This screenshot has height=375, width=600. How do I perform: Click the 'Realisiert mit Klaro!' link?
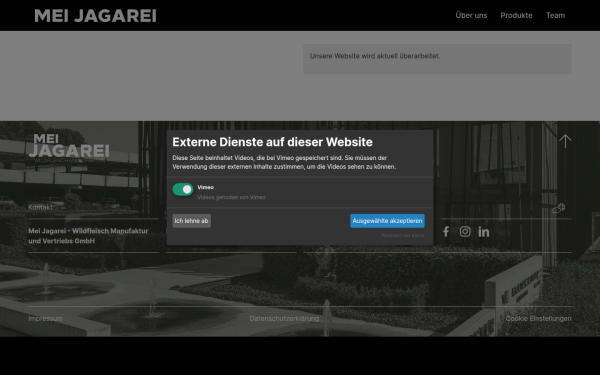click(x=403, y=235)
